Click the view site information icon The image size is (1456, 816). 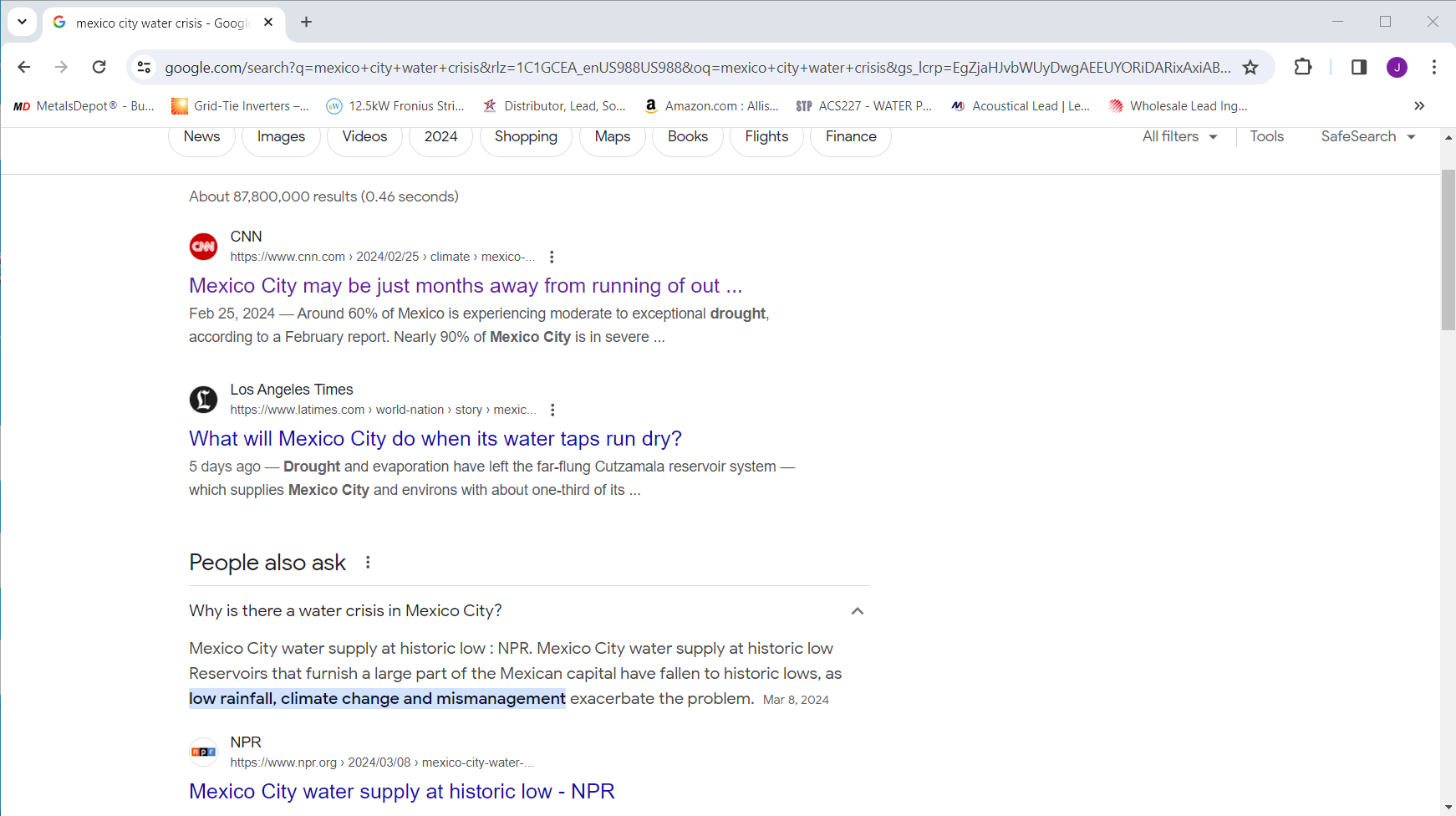click(x=145, y=67)
